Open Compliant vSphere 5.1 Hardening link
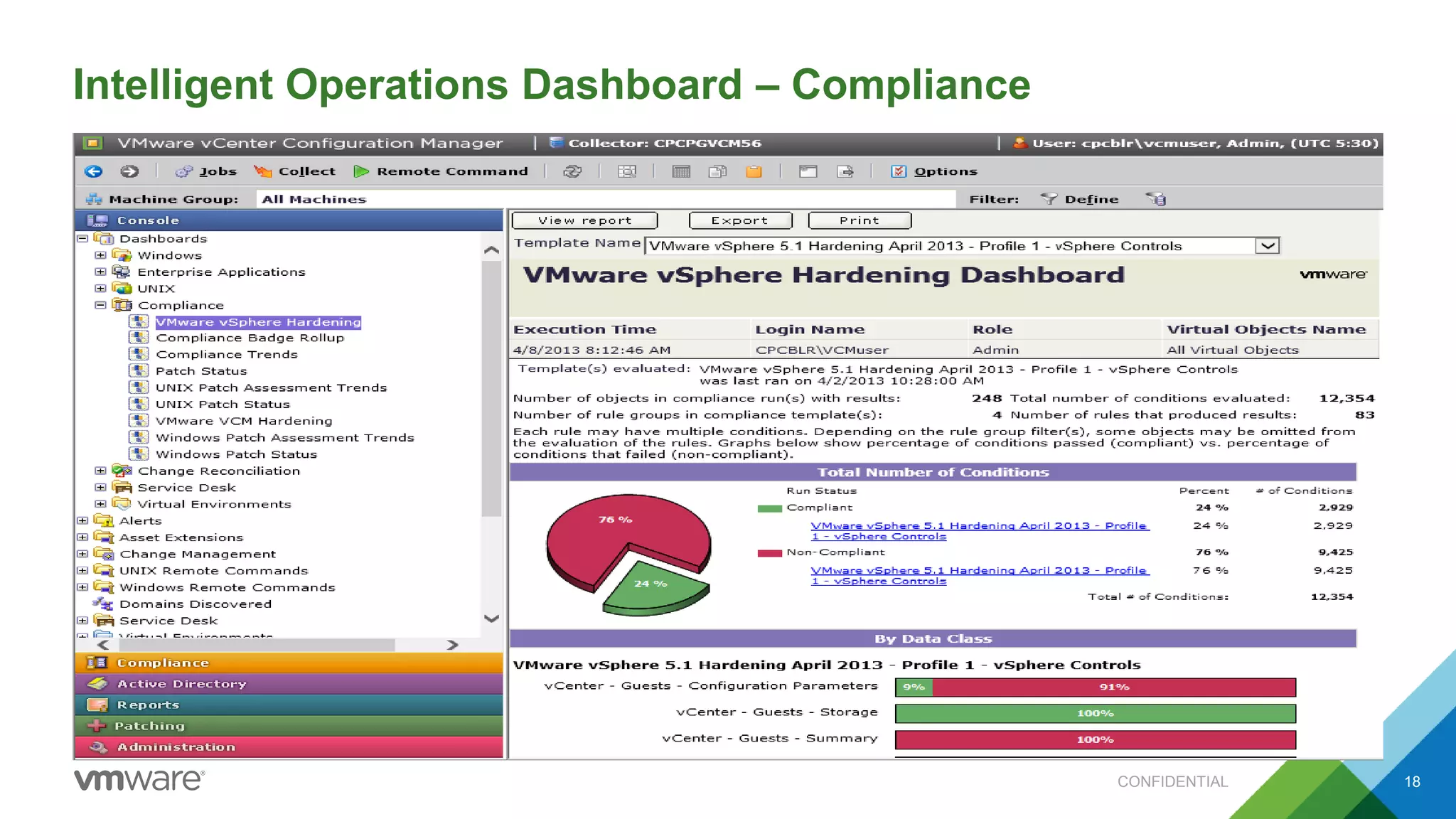Screen dimensions: 1456x819 [x=980, y=531]
